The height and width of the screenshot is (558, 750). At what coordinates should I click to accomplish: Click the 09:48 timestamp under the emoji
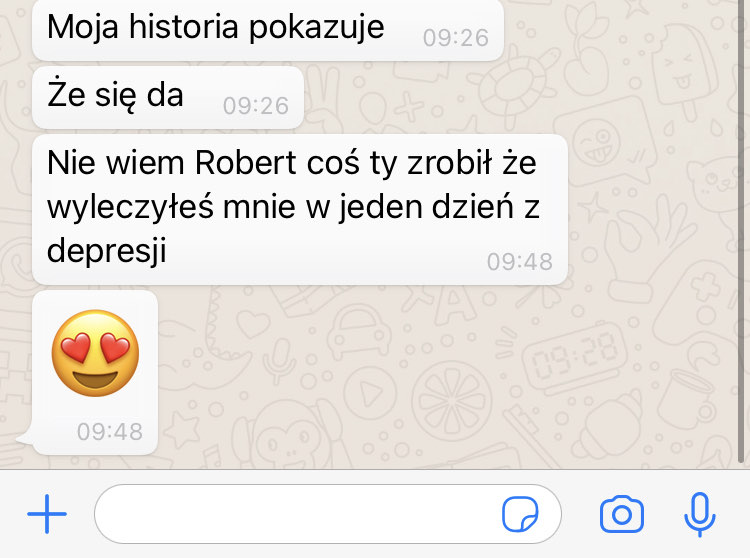pos(110,431)
